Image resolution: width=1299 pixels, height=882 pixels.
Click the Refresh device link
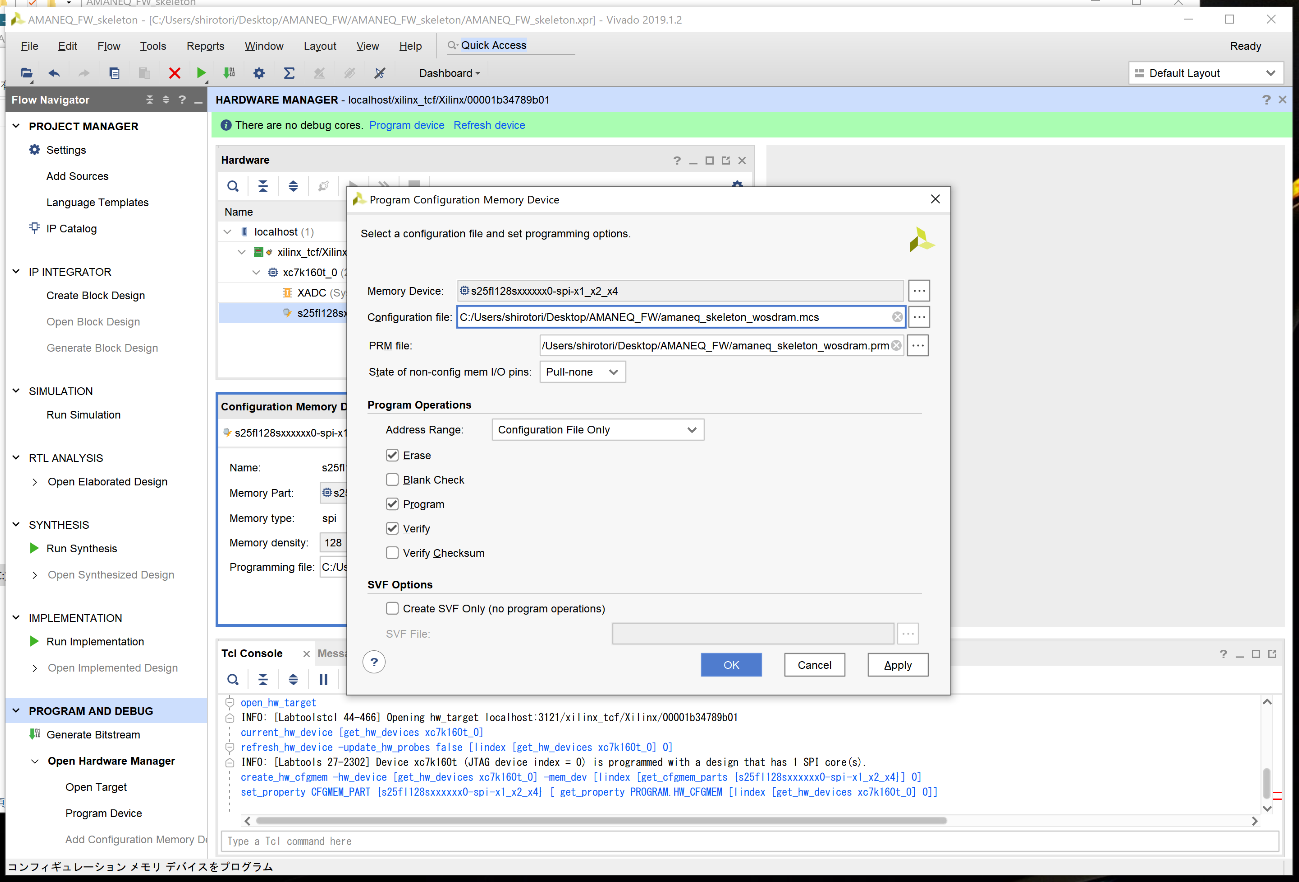(x=489, y=125)
